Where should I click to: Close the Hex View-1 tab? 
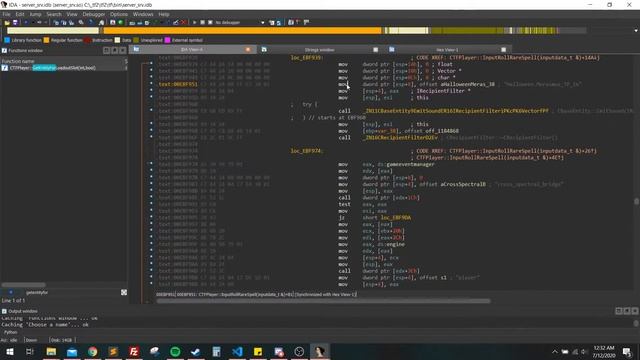pos(503,49)
